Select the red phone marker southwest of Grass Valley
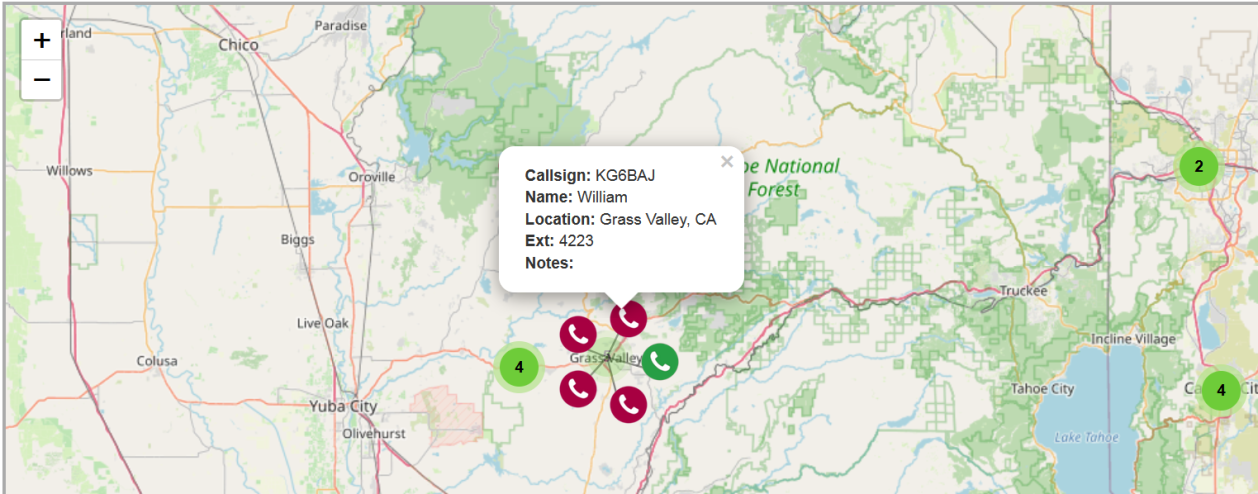The image size is (1258, 494). click(x=578, y=389)
